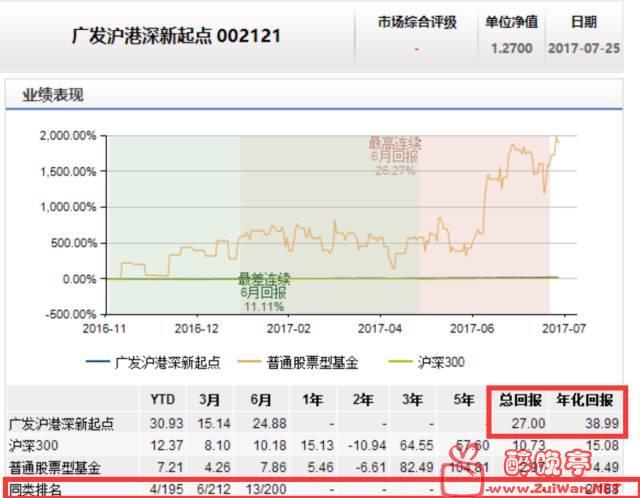Image resolution: width=640 pixels, height=498 pixels.
Task: Select the 1,500.00% y-axis label
Action: click(68, 171)
